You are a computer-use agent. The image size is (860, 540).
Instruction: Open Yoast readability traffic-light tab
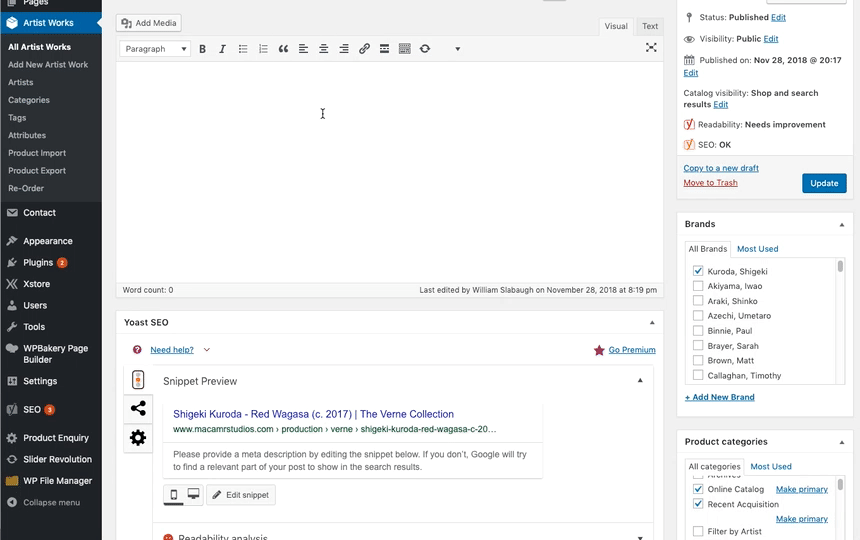pyautogui.click(x=138, y=379)
